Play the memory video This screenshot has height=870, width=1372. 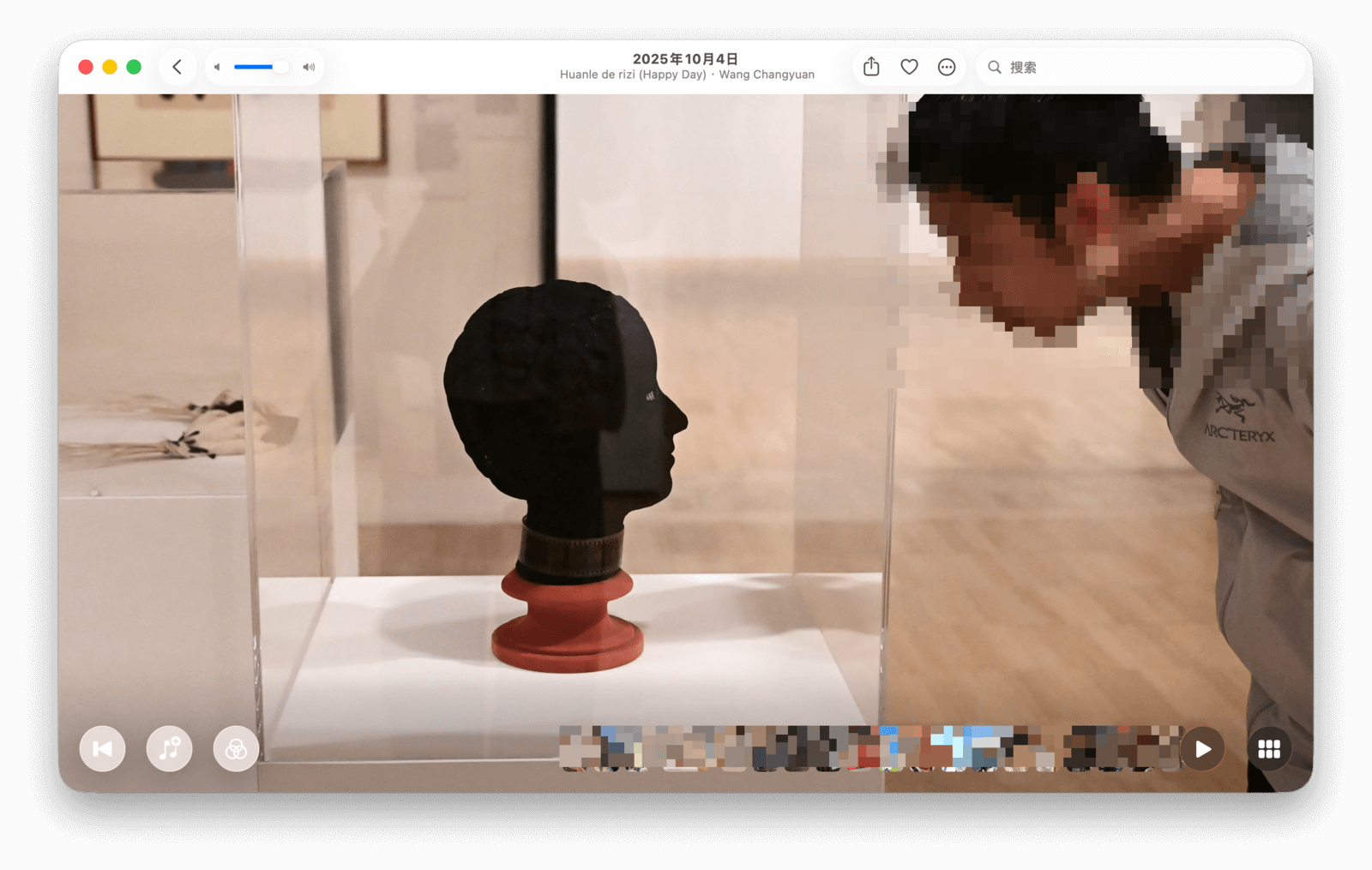point(1203,749)
